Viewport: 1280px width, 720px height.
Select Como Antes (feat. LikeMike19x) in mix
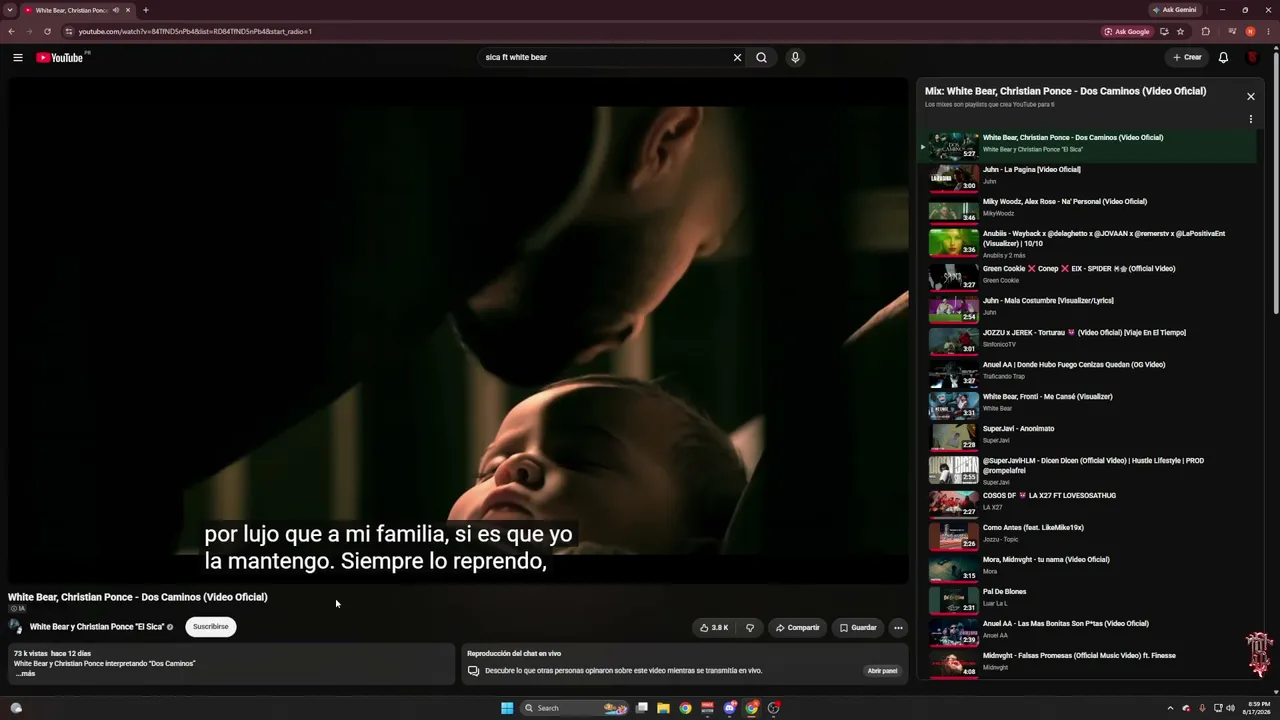(x=1088, y=535)
